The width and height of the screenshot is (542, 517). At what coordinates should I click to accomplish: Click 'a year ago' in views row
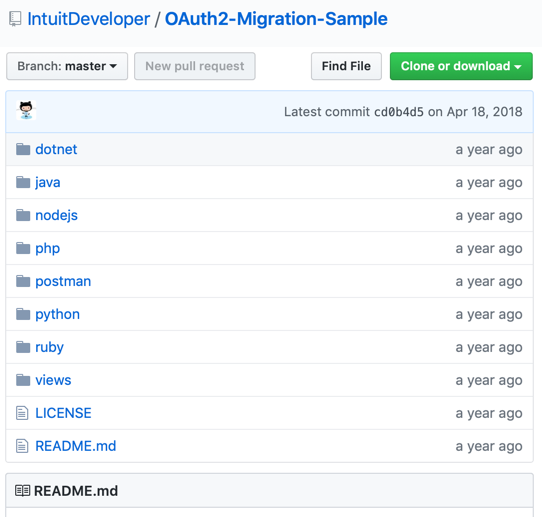(x=489, y=381)
